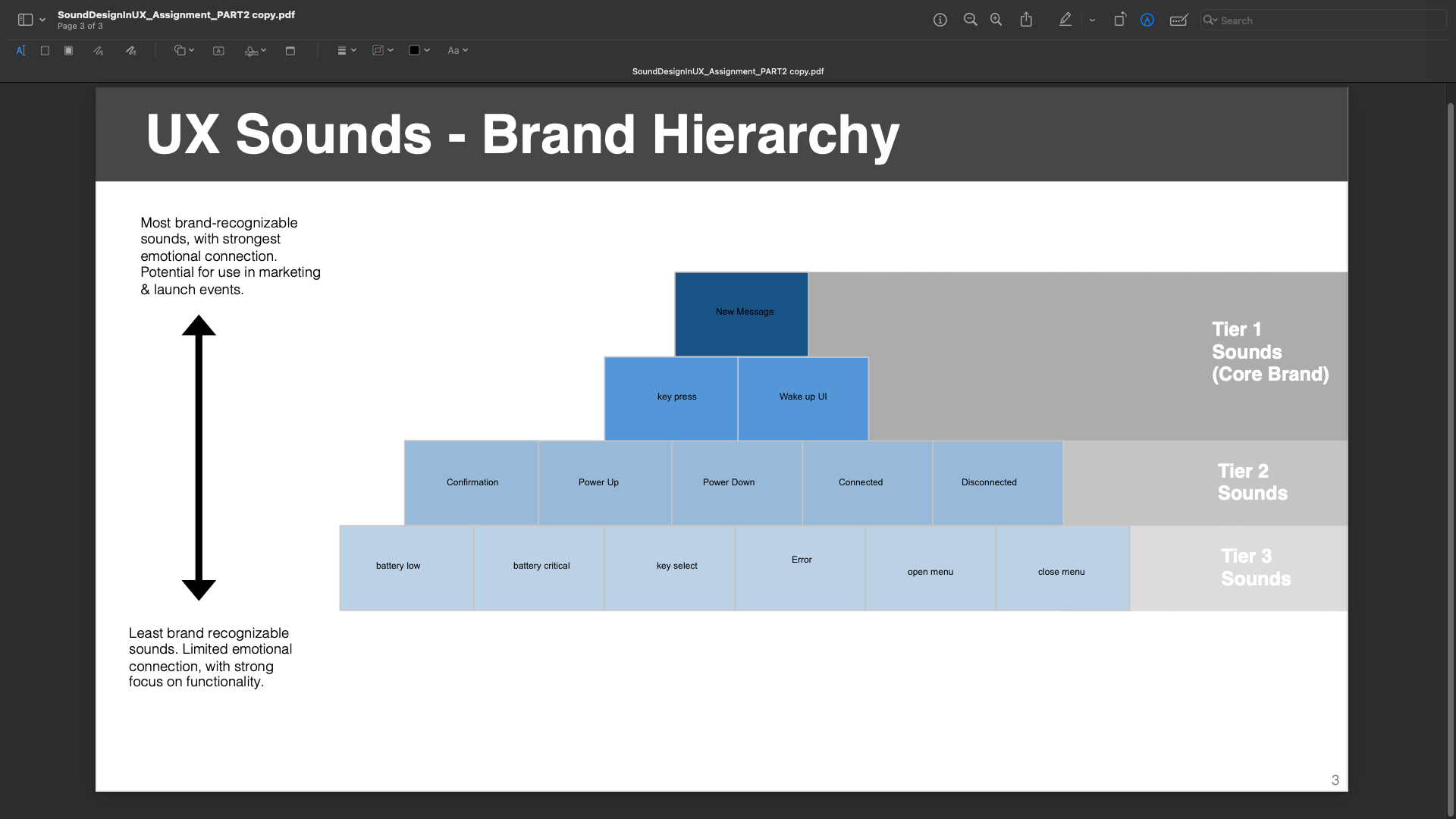Viewport: 1456px width, 819px height.
Task: Open the form filling tool
Action: point(1178,20)
